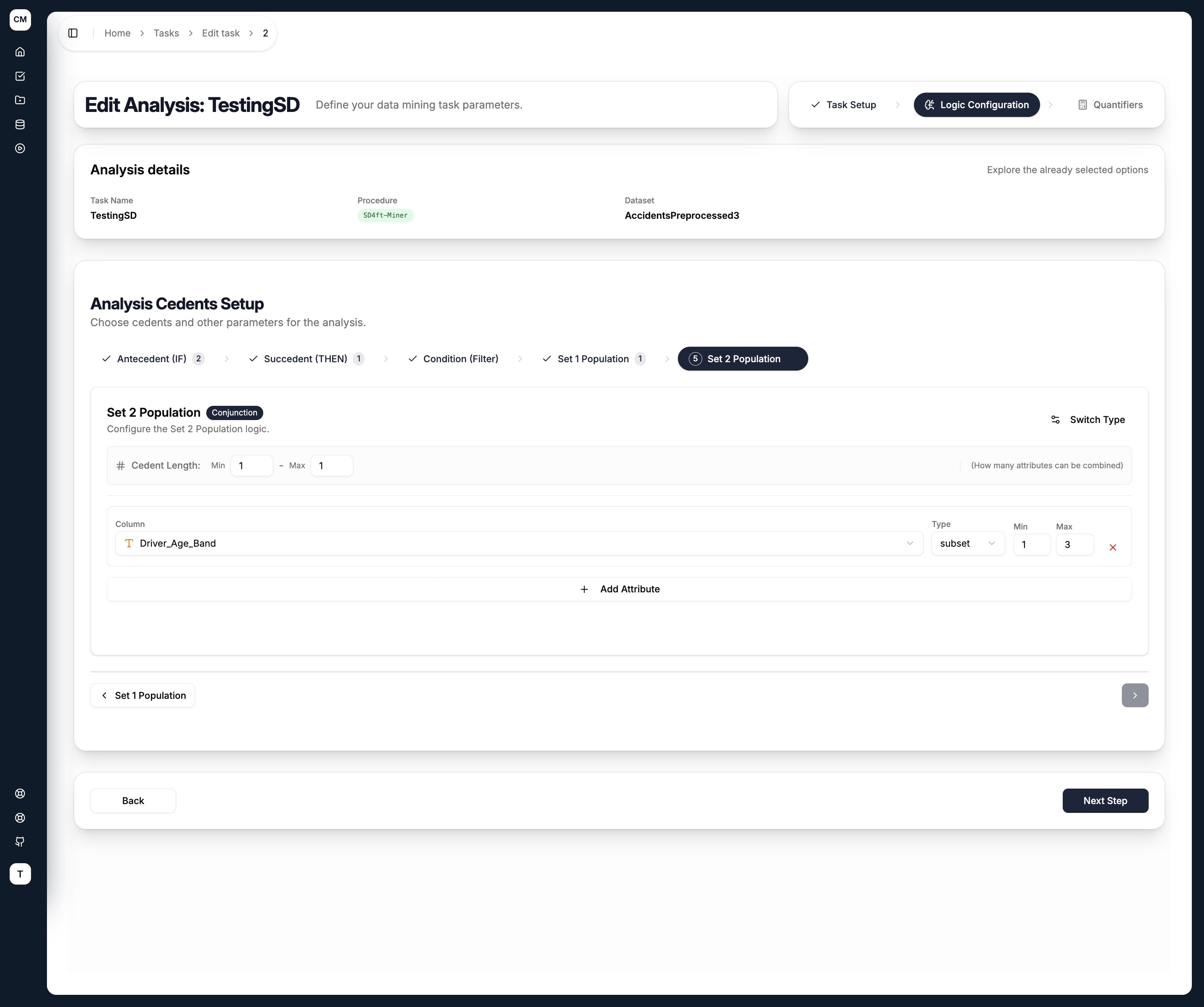Select the Set 2 Population tab
Image resolution: width=1204 pixels, height=1007 pixels.
pyautogui.click(x=742, y=359)
